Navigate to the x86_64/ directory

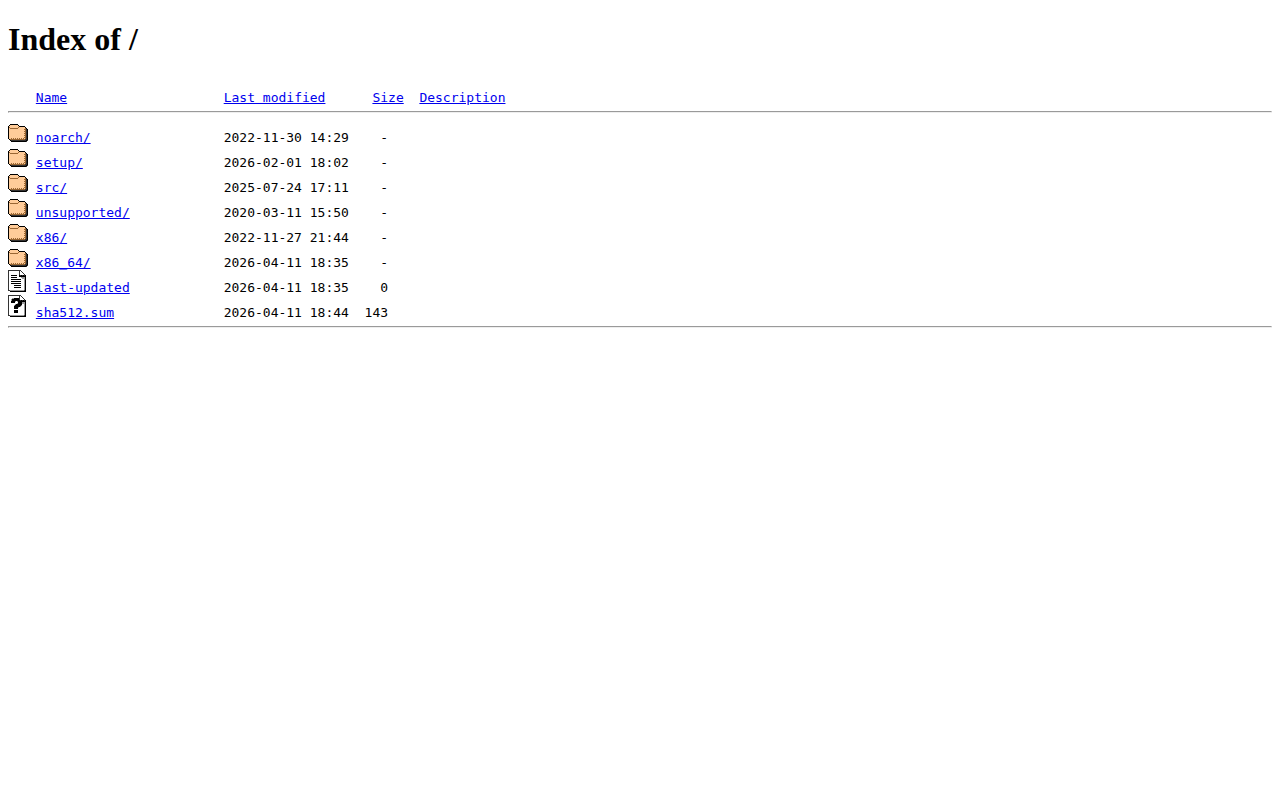(63, 263)
